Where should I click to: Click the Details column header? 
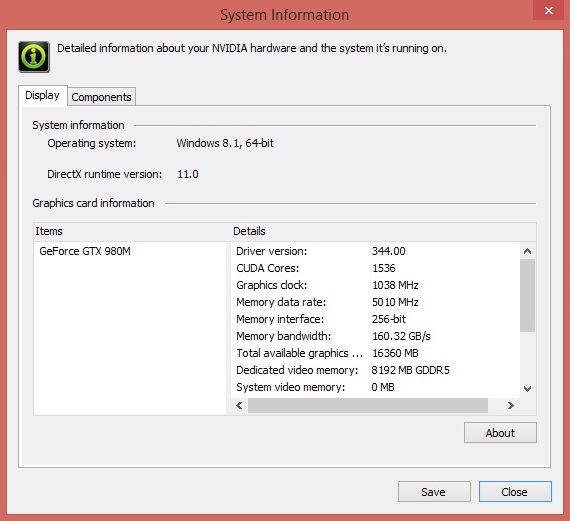384,231
